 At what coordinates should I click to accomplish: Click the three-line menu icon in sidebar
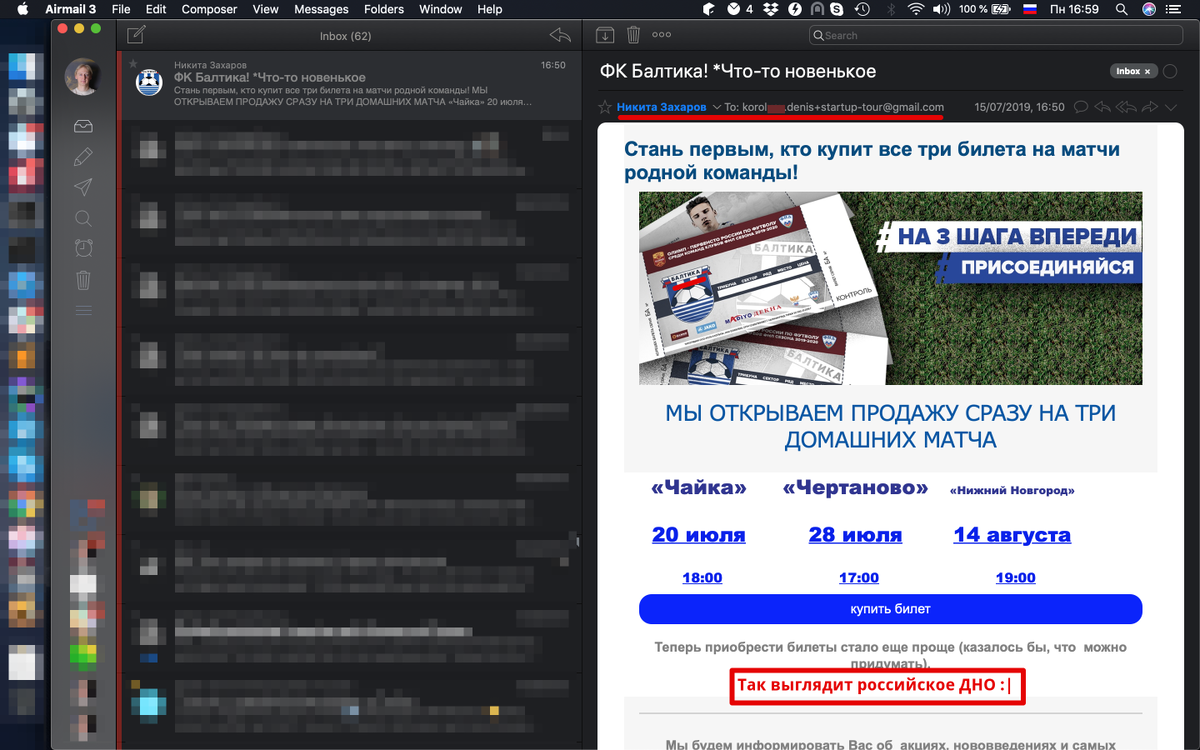84,310
